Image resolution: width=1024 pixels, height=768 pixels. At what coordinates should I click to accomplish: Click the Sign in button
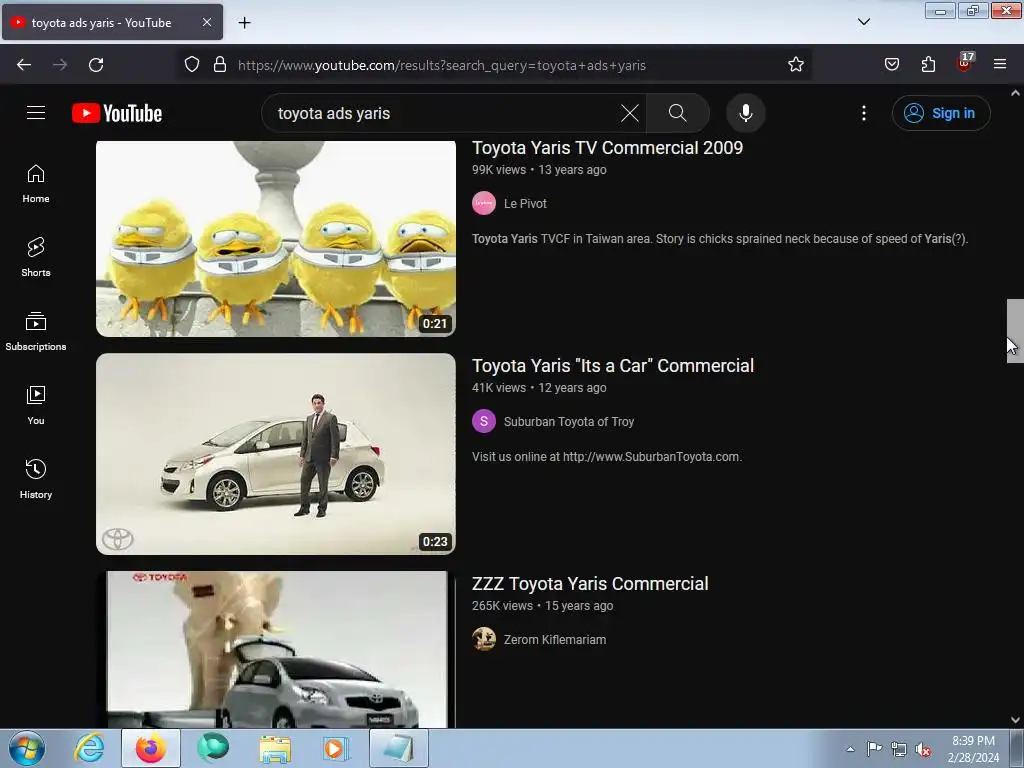(x=941, y=113)
